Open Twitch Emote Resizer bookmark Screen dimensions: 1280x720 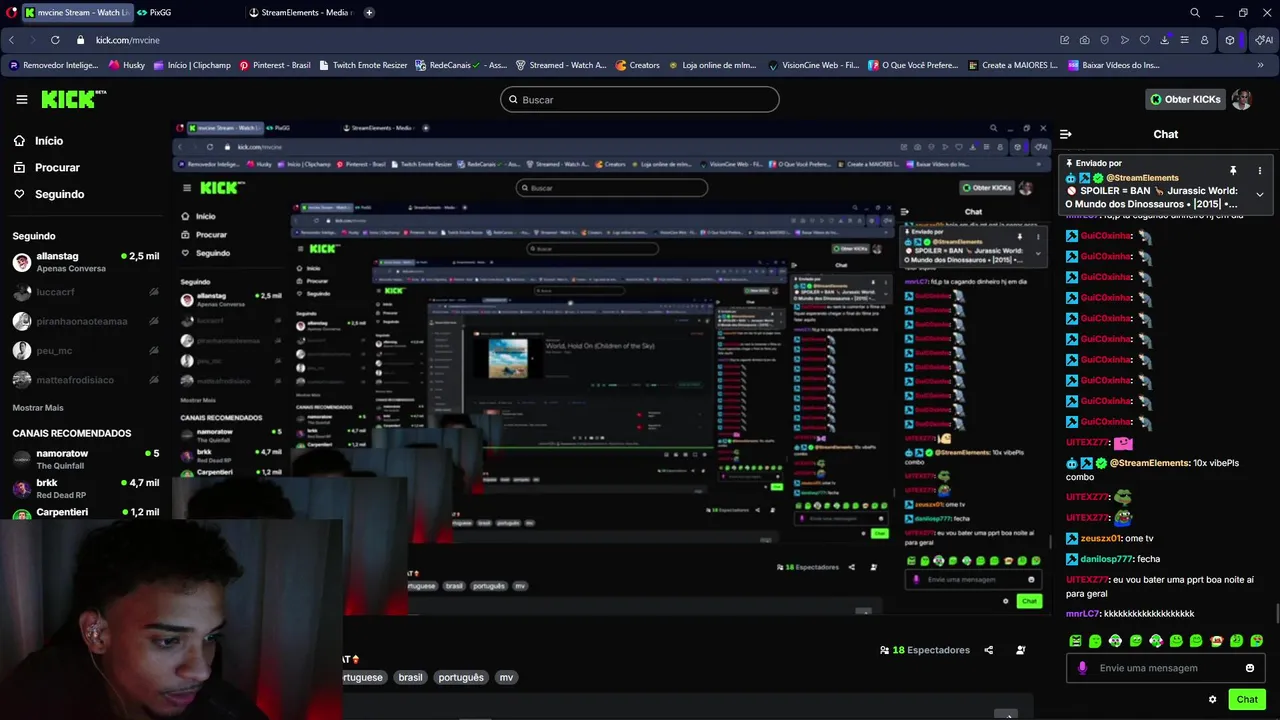(x=363, y=65)
